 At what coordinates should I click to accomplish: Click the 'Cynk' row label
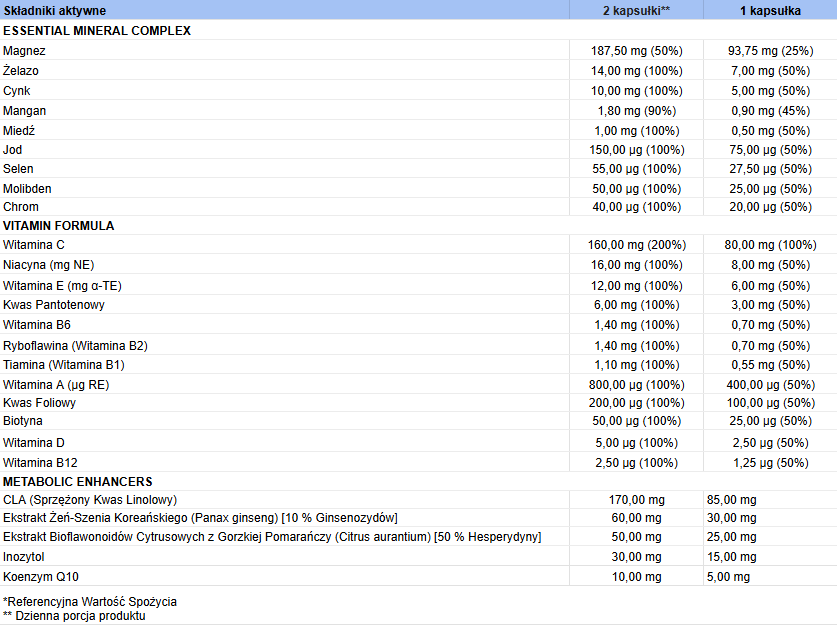tap(17, 91)
